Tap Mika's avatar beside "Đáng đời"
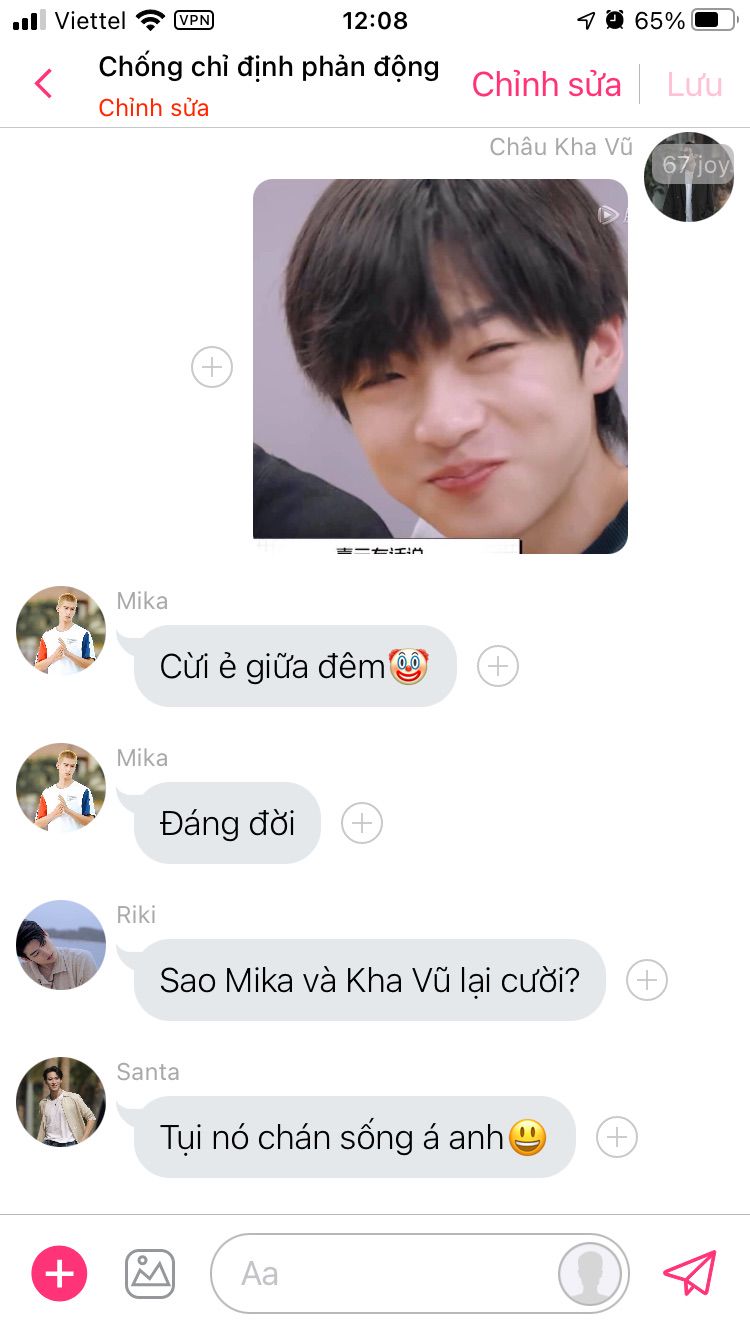The image size is (750, 1334). [x=61, y=788]
